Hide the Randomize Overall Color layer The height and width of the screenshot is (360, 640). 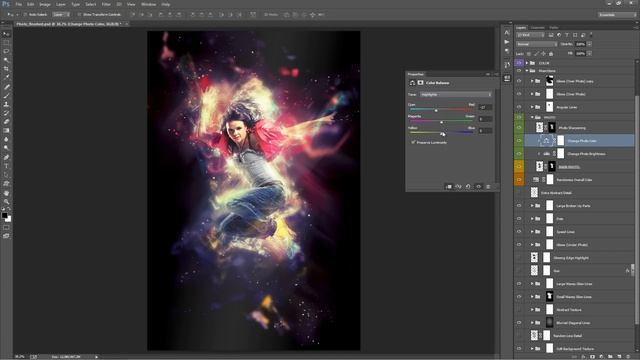click(x=519, y=180)
